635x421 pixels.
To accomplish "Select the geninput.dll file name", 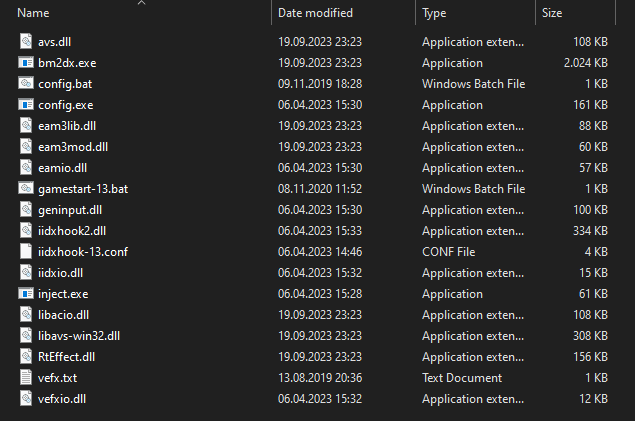I will click(69, 210).
